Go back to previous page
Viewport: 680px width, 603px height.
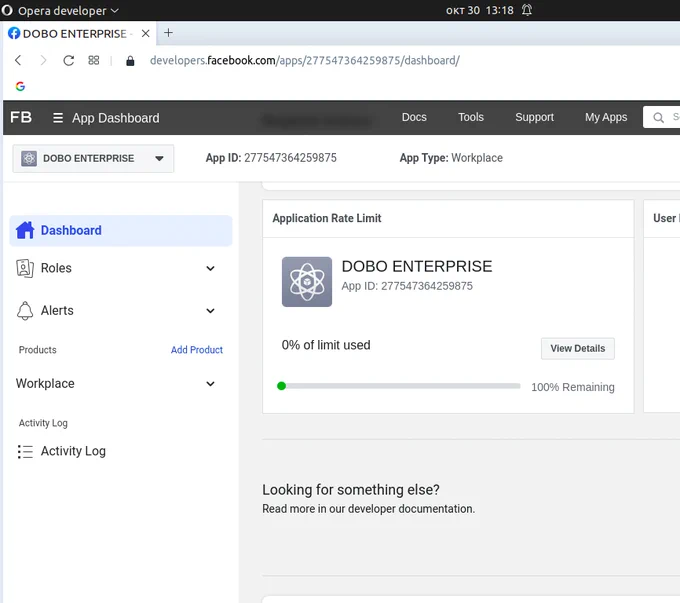click(18, 60)
